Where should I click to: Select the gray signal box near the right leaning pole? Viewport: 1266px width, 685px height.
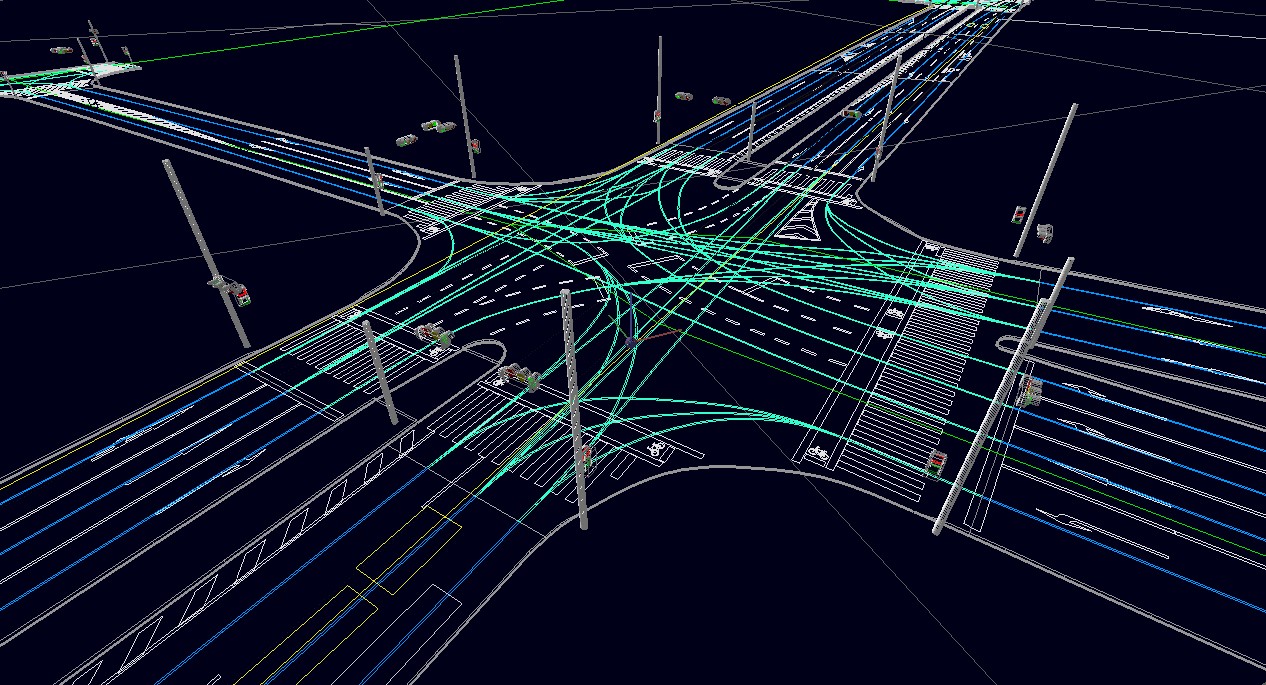click(x=1046, y=232)
